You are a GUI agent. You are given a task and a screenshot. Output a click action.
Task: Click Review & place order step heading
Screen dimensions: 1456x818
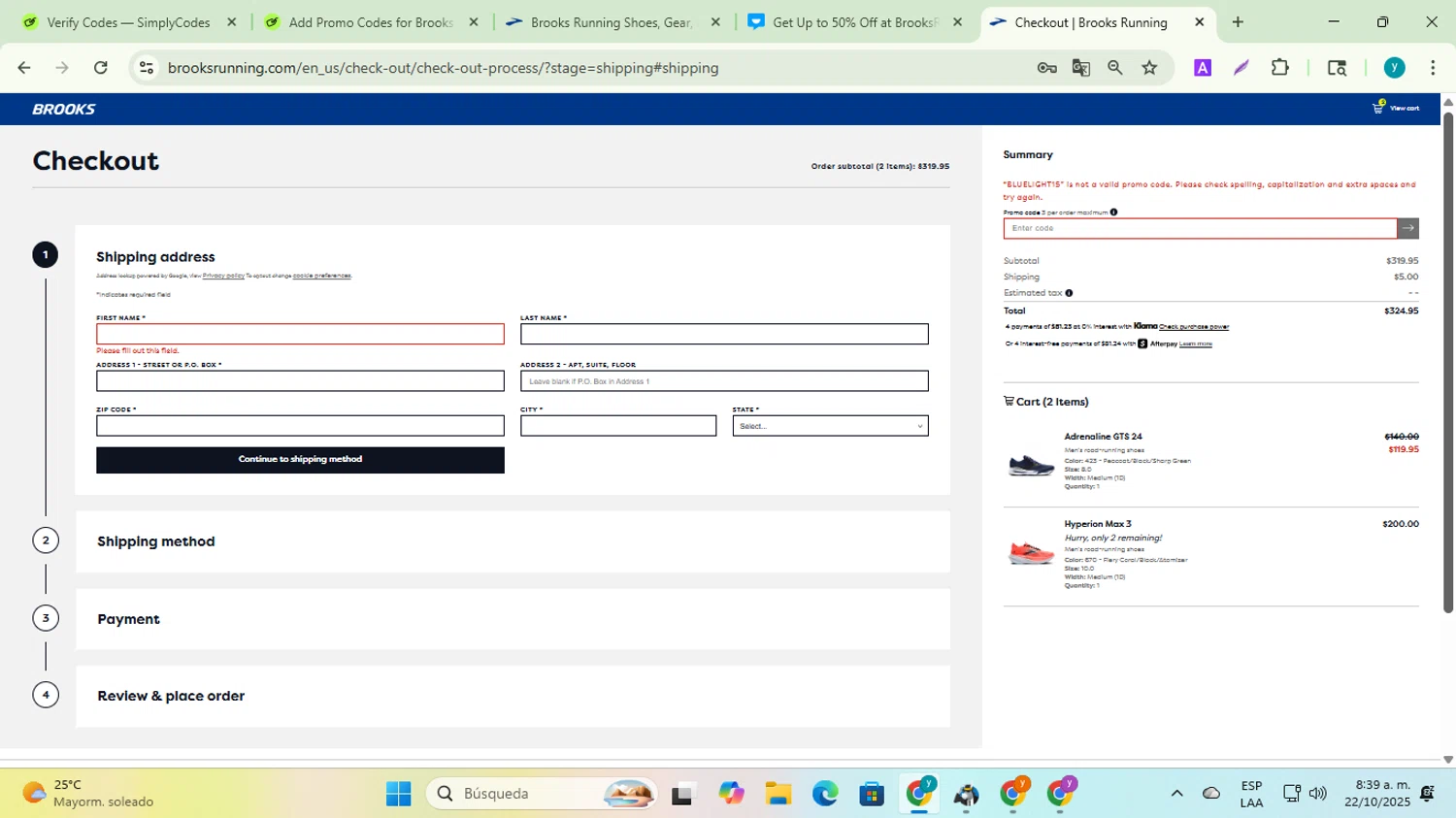point(171,696)
